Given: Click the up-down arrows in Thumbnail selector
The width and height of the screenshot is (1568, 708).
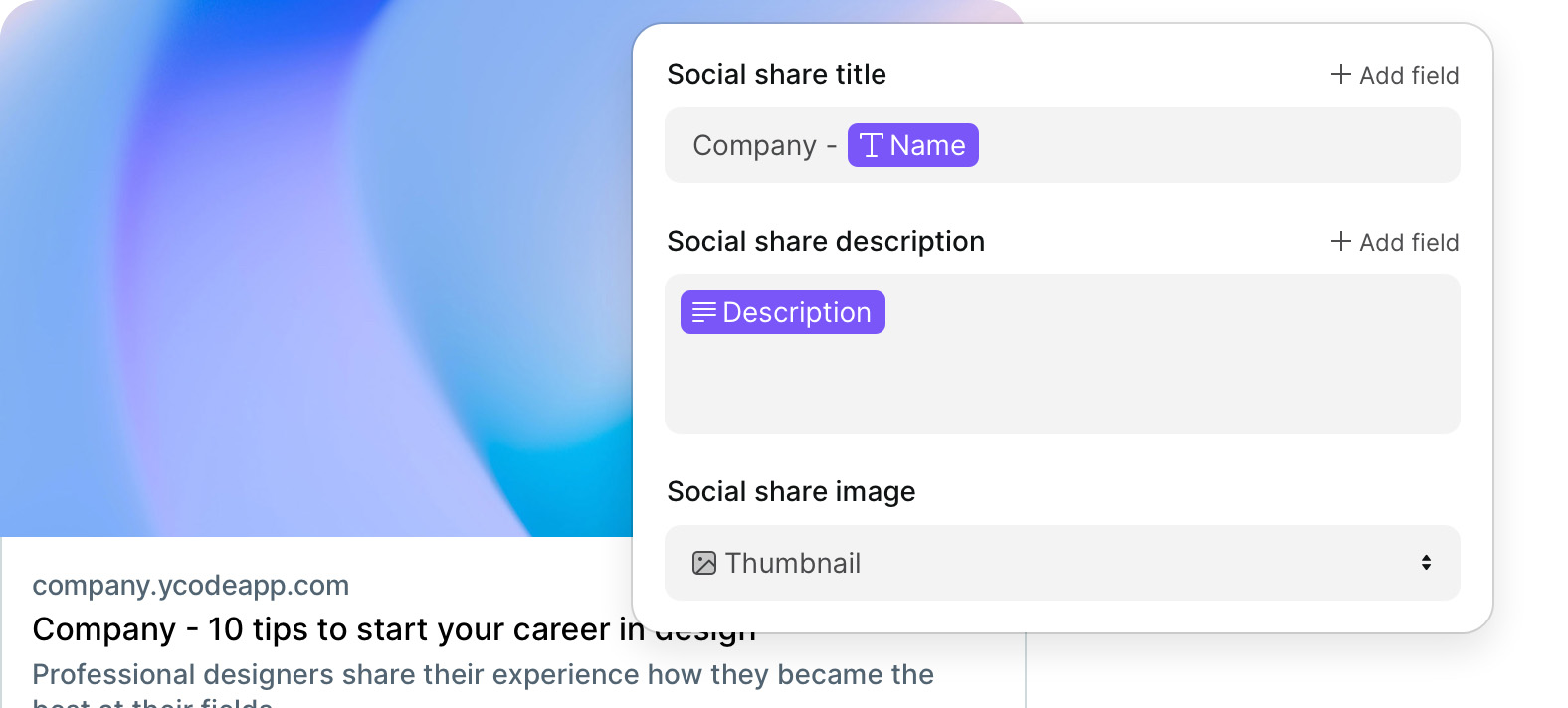Looking at the screenshot, I should click(x=1426, y=563).
